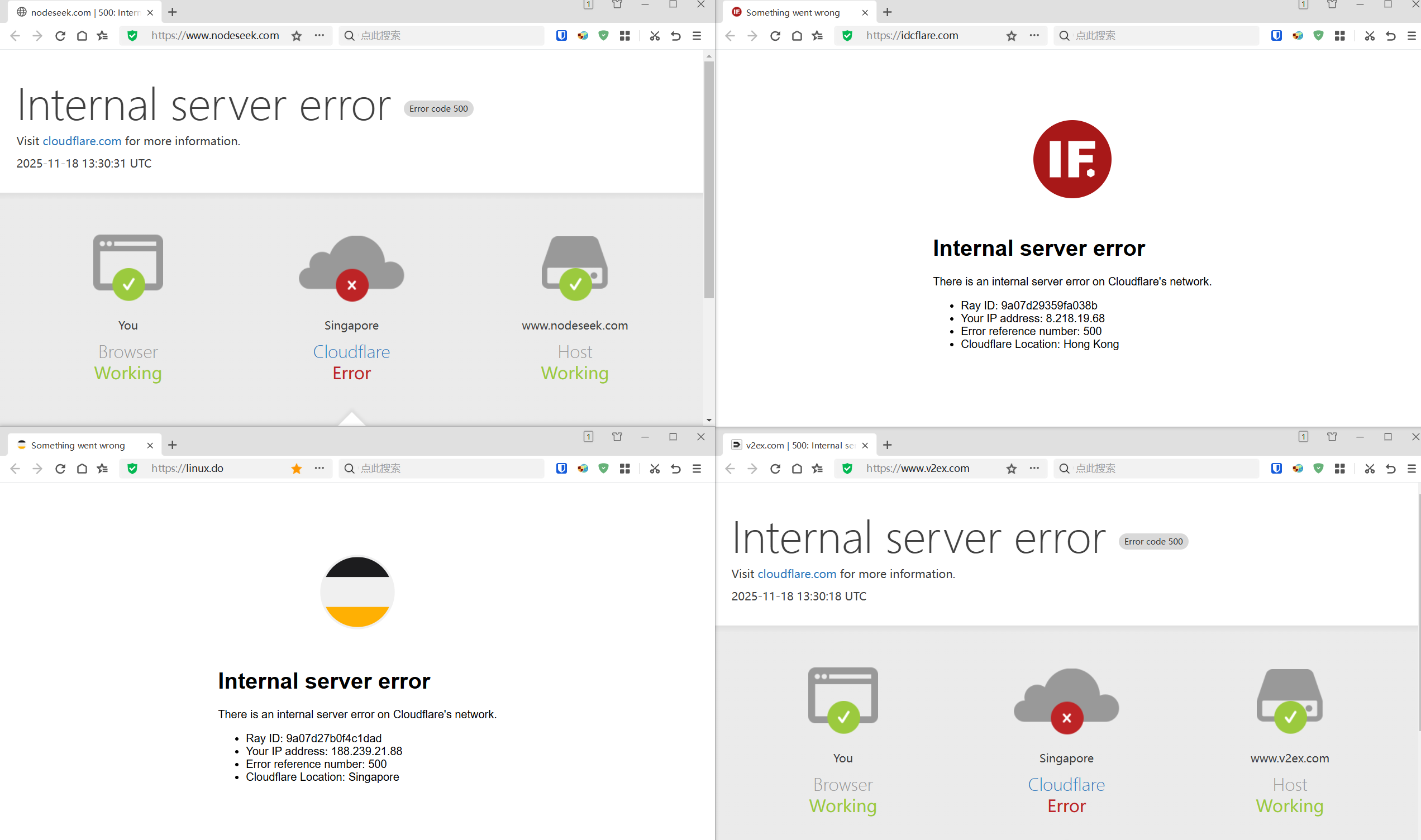Open new tab in idcflare window
1421x840 pixels.
[x=888, y=12]
